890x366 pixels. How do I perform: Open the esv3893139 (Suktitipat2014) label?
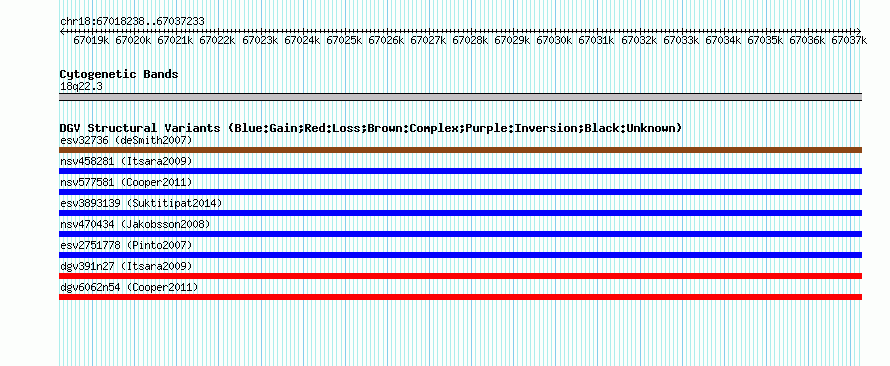click(141, 203)
